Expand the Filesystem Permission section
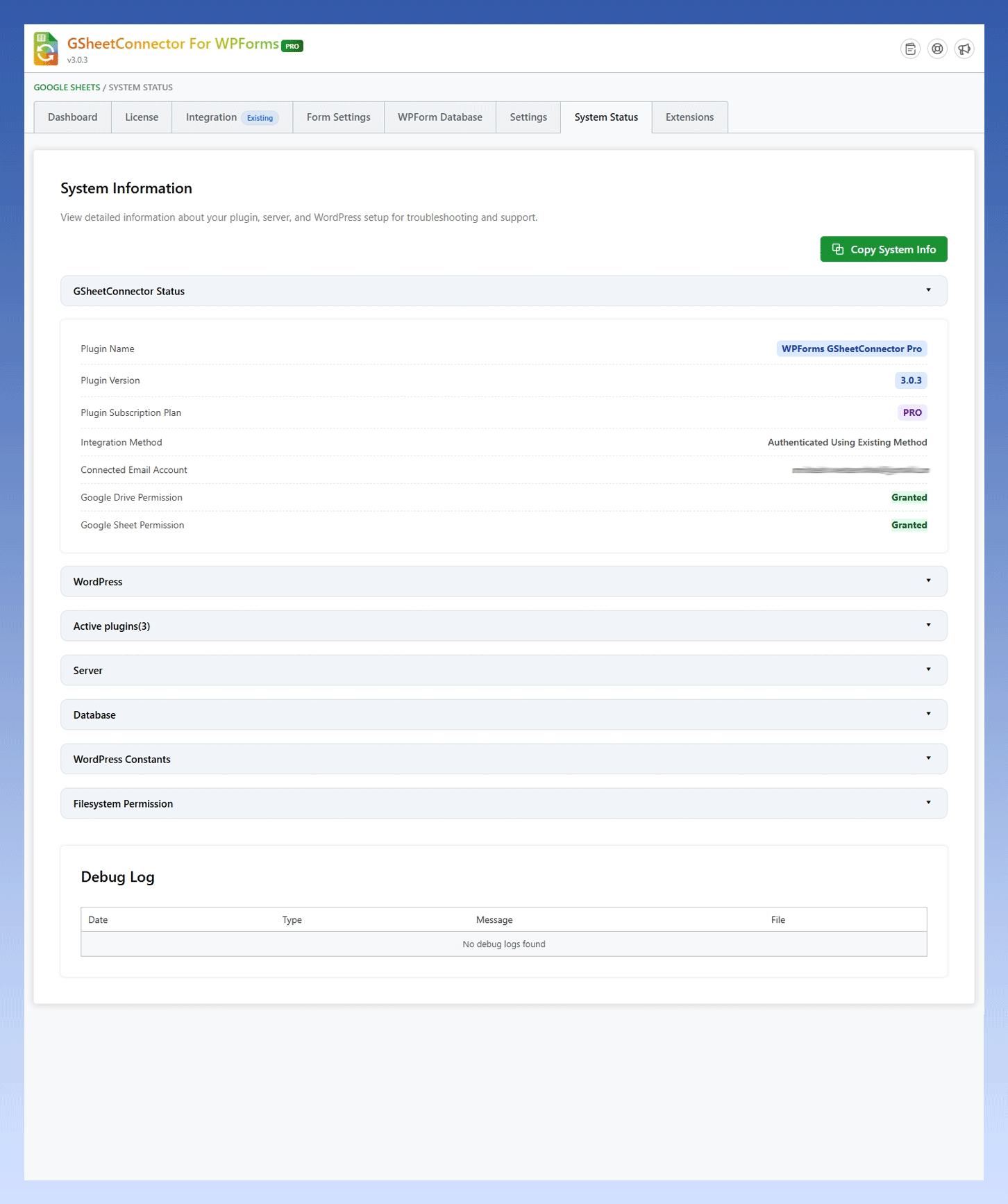Viewport: 1008px width, 1204px height. pyautogui.click(x=503, y=803)
